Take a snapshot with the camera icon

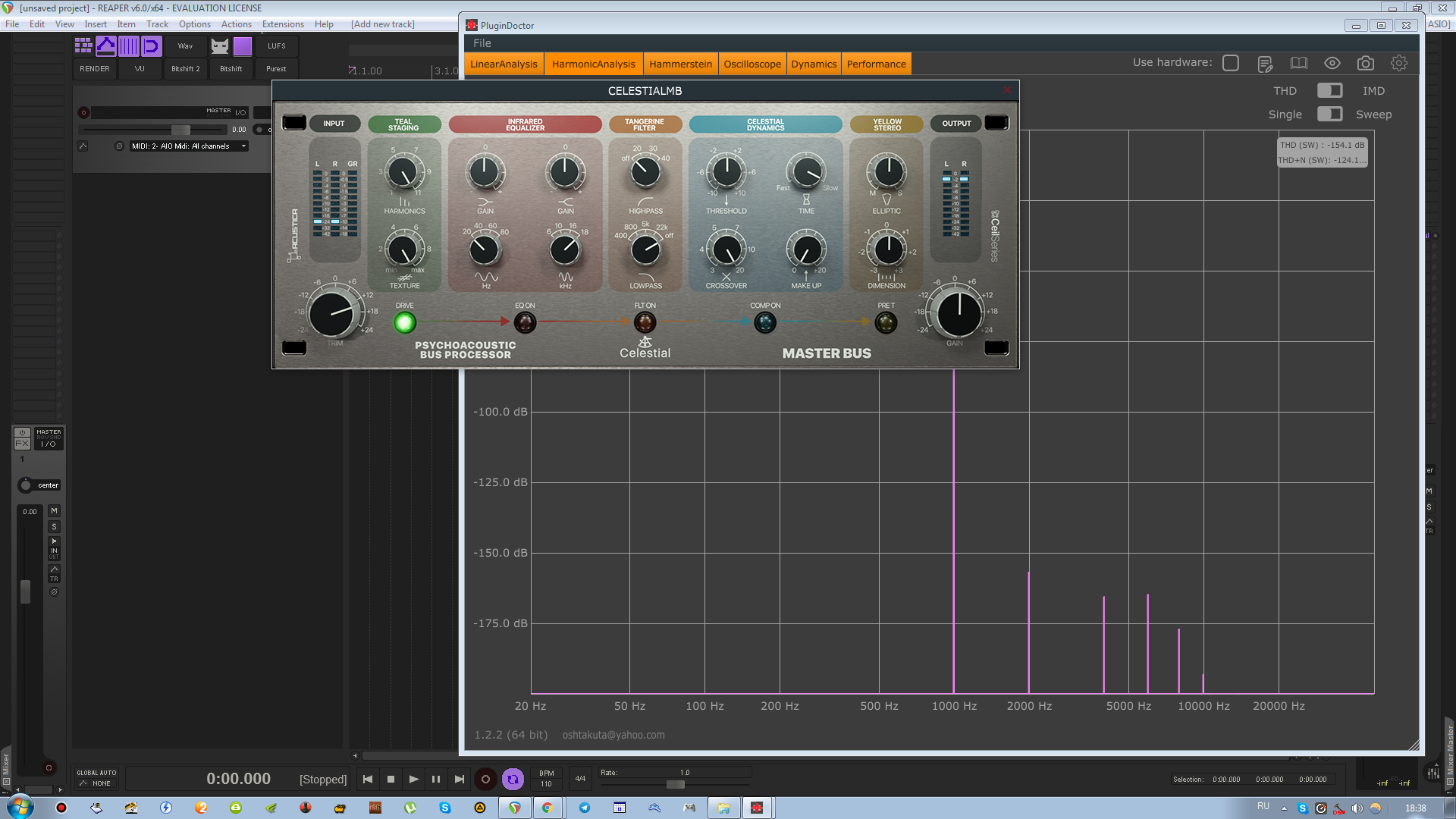[x=1366, y=64]
